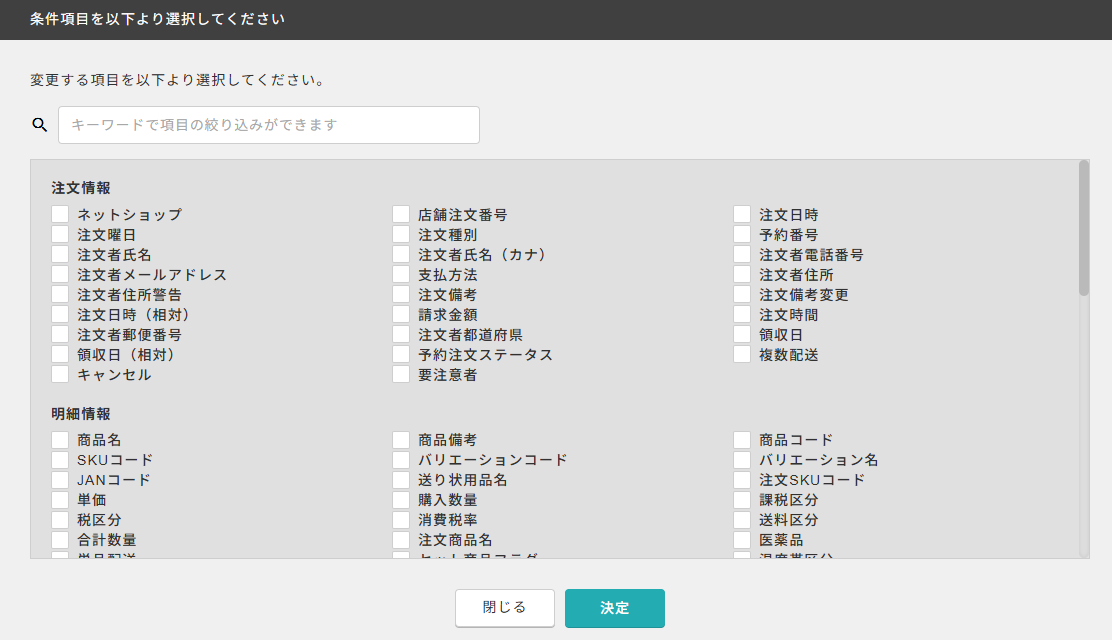Viewport: 1112px width, 640px height.
Task: Click the 閉じる button
Action: pos(505,608)
